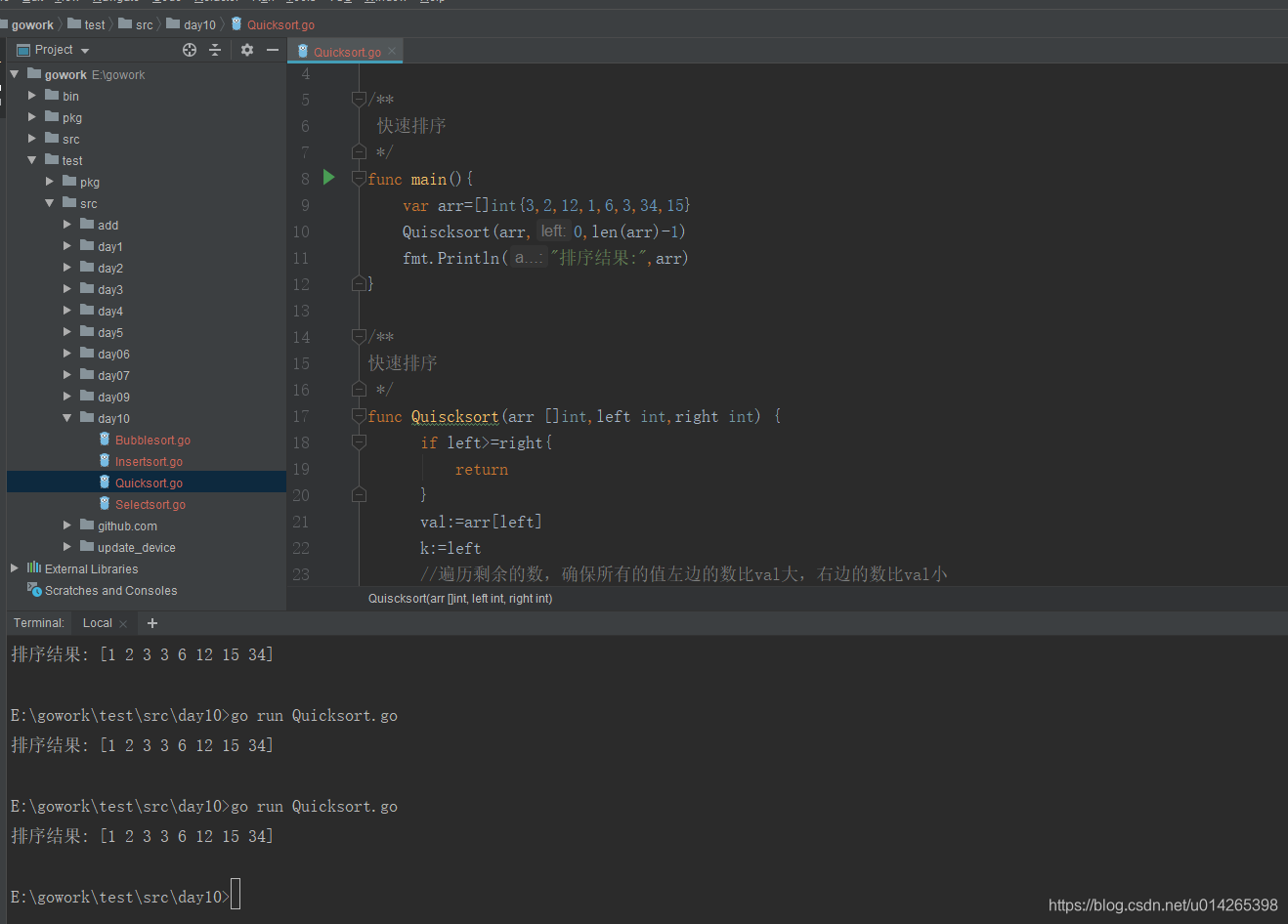This screenshot has width=1288, height=924.
Task: Select Bubblesort.go in project tree
Action: (x=152, y=441)
